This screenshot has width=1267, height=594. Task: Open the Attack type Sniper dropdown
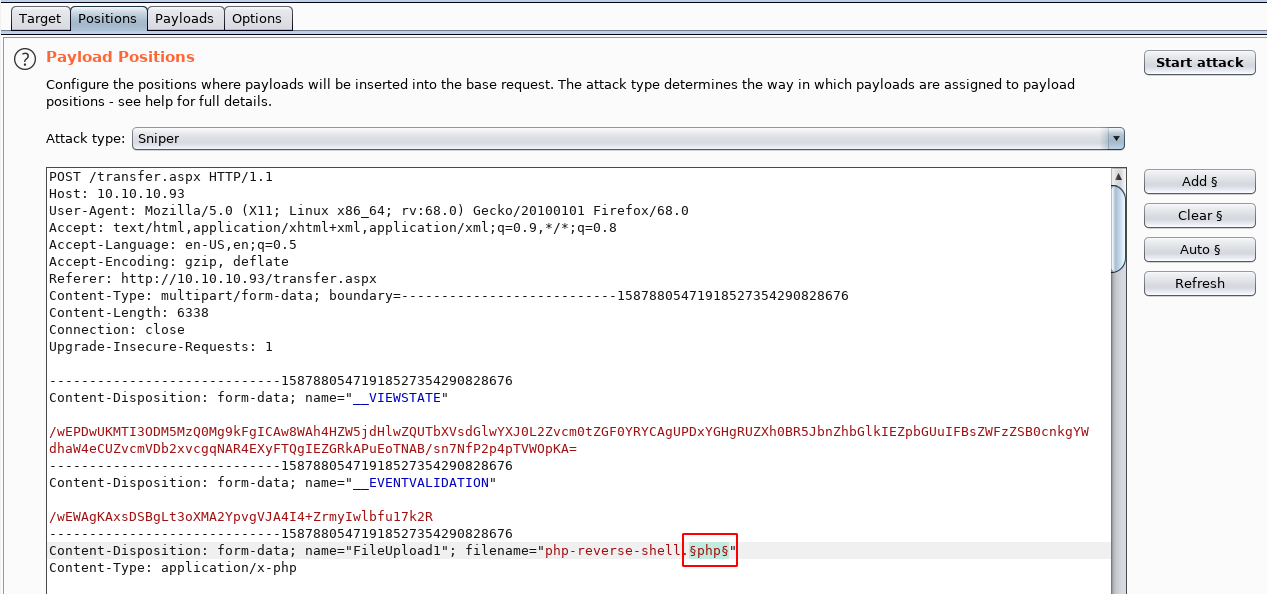(x=628, y=138)
